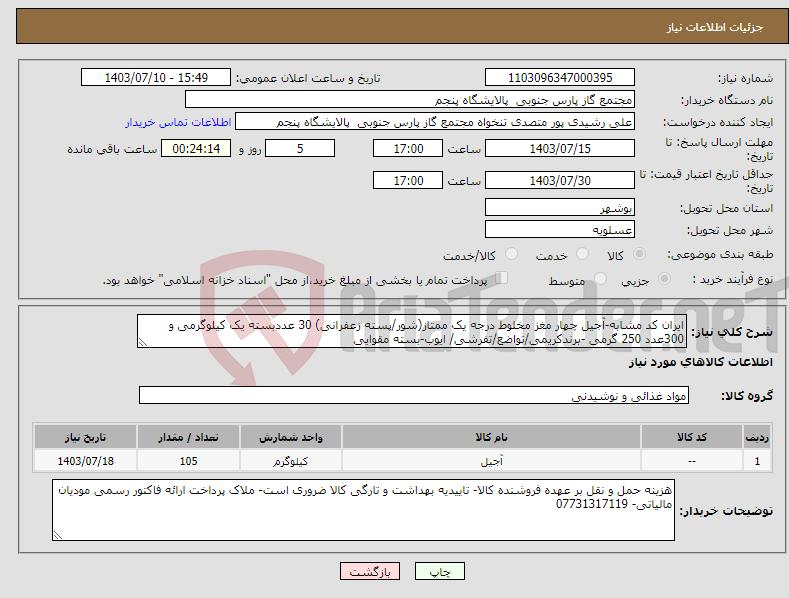Click the delivery city field عسلویه
The width and height of the screenshot is (789, 598).
point(560,230)
